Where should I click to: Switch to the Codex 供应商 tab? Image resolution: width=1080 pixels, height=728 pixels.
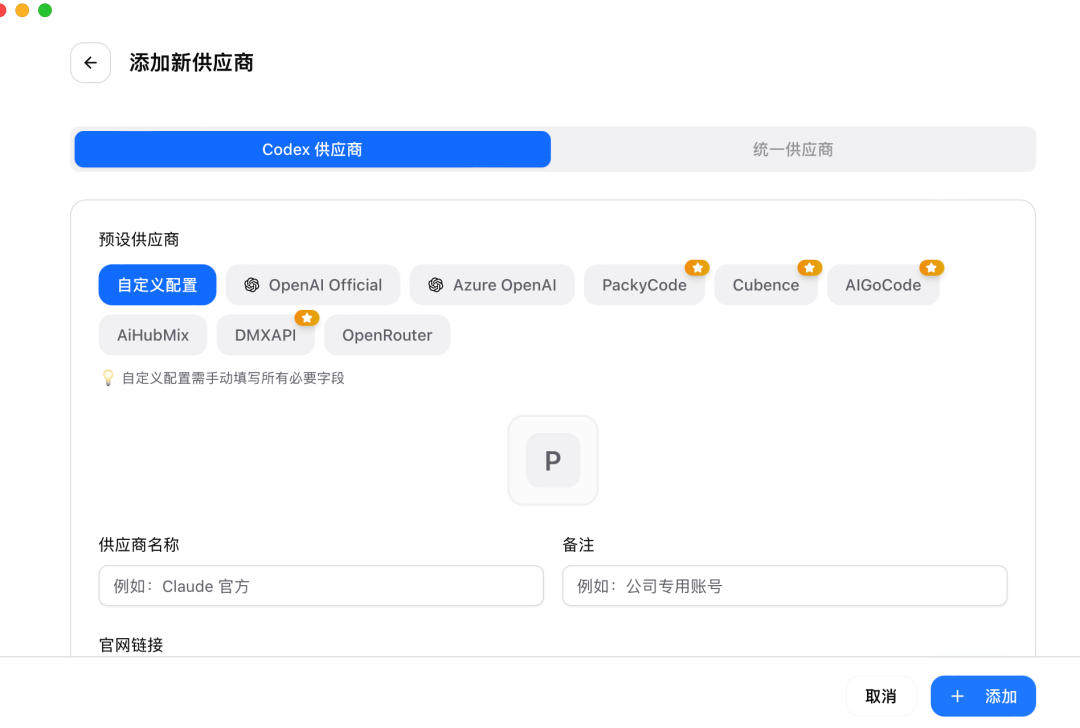coord(312,148)
